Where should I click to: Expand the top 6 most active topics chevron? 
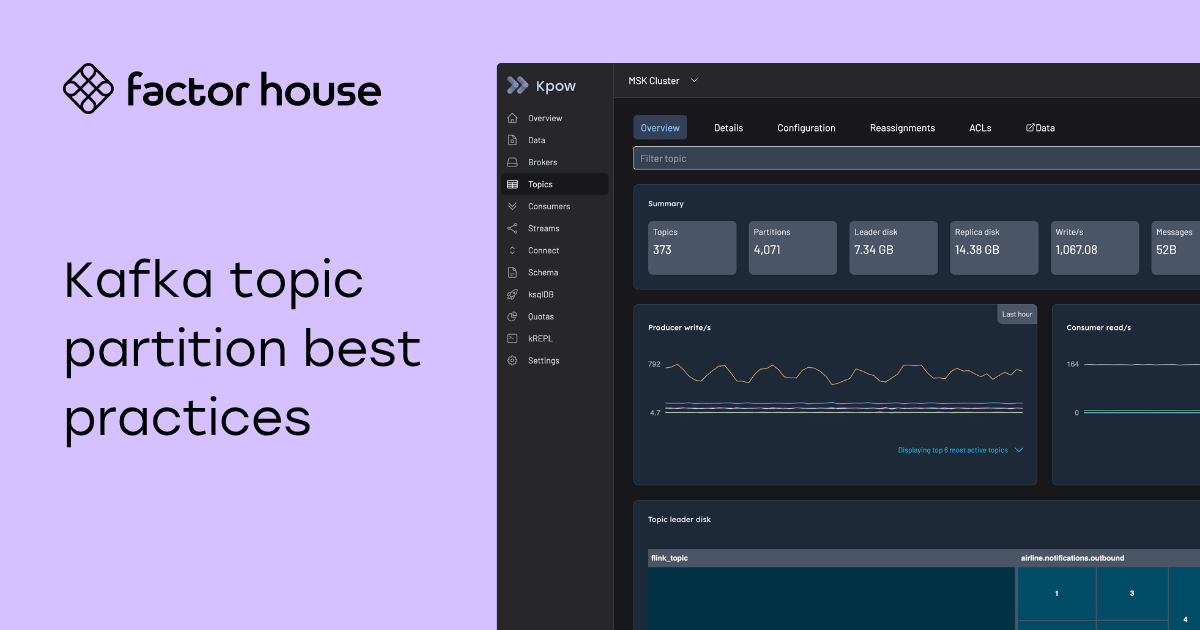1019,450
